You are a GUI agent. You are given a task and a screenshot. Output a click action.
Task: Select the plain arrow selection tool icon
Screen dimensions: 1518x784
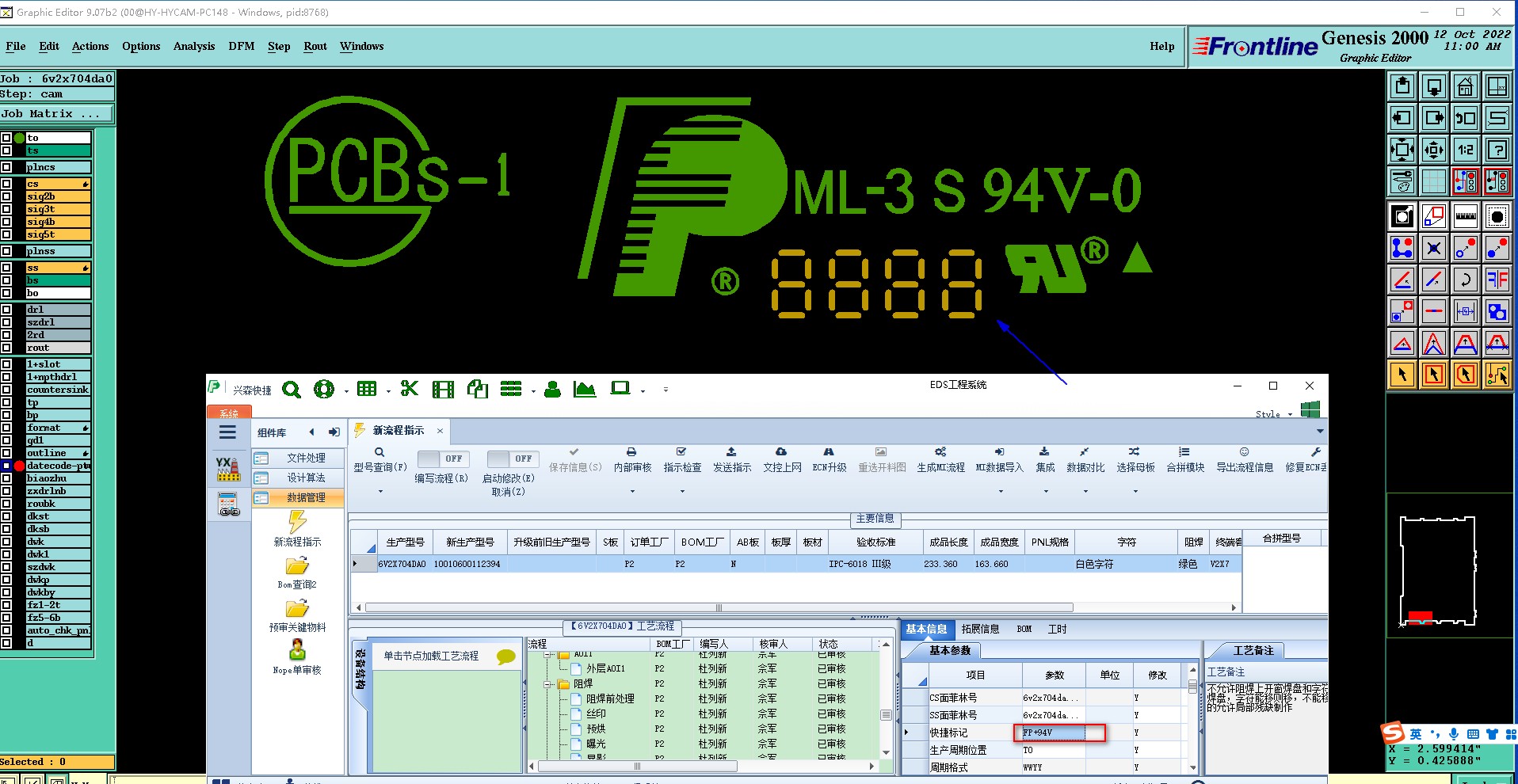pyautogui.click(x=1402, y=375)
